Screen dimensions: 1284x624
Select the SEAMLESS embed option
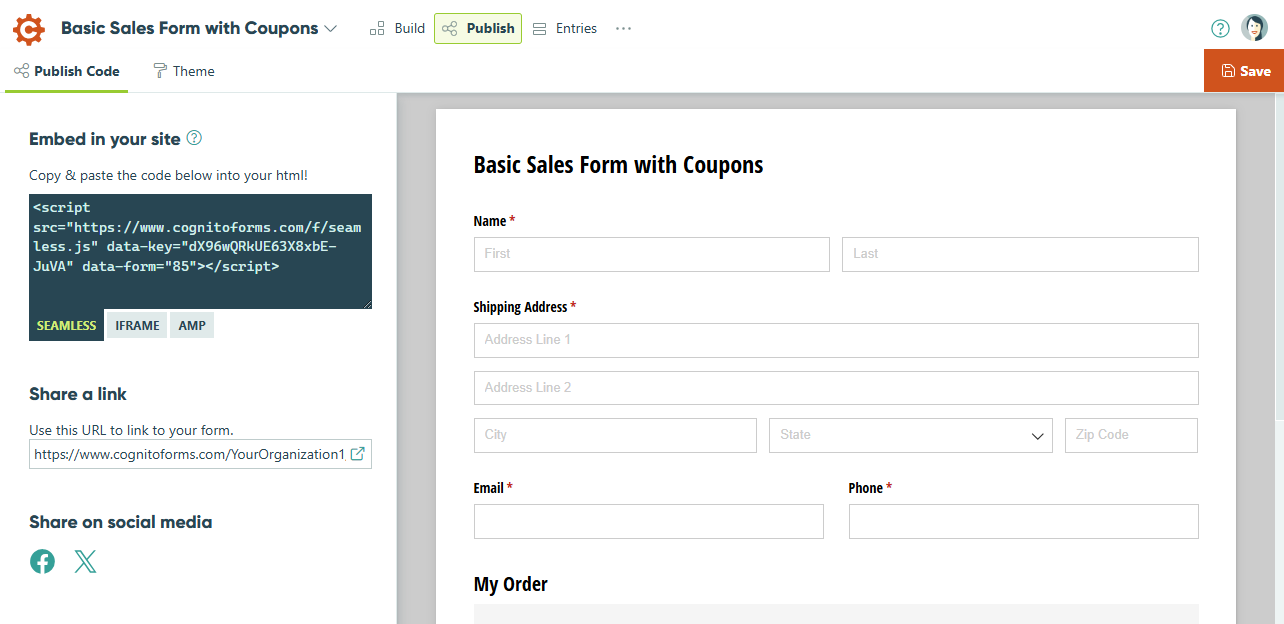coord(67,325)
